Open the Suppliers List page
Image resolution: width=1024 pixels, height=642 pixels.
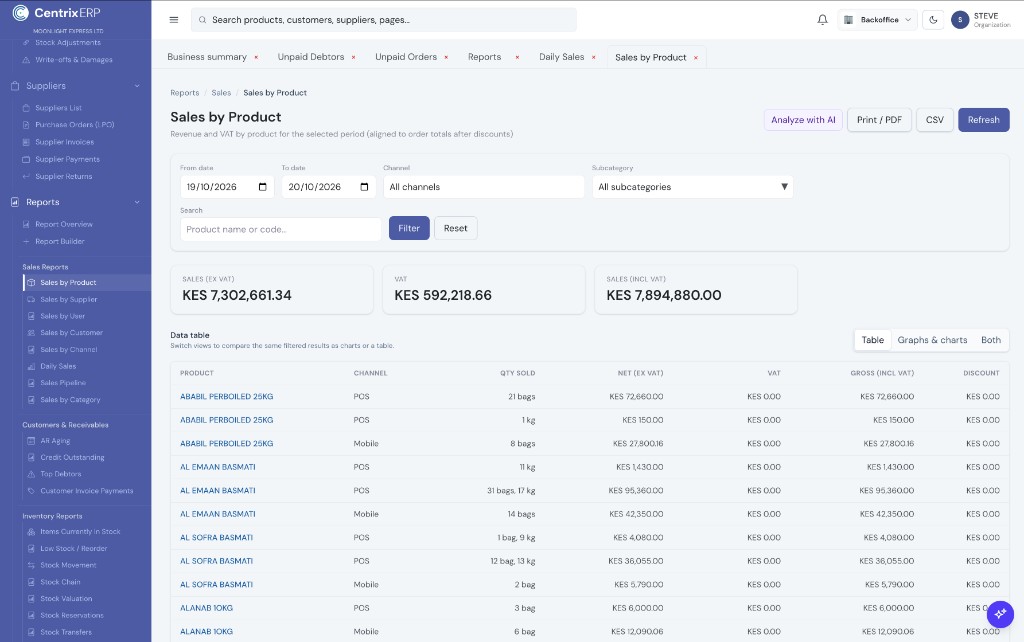click(x=58, y=108)
